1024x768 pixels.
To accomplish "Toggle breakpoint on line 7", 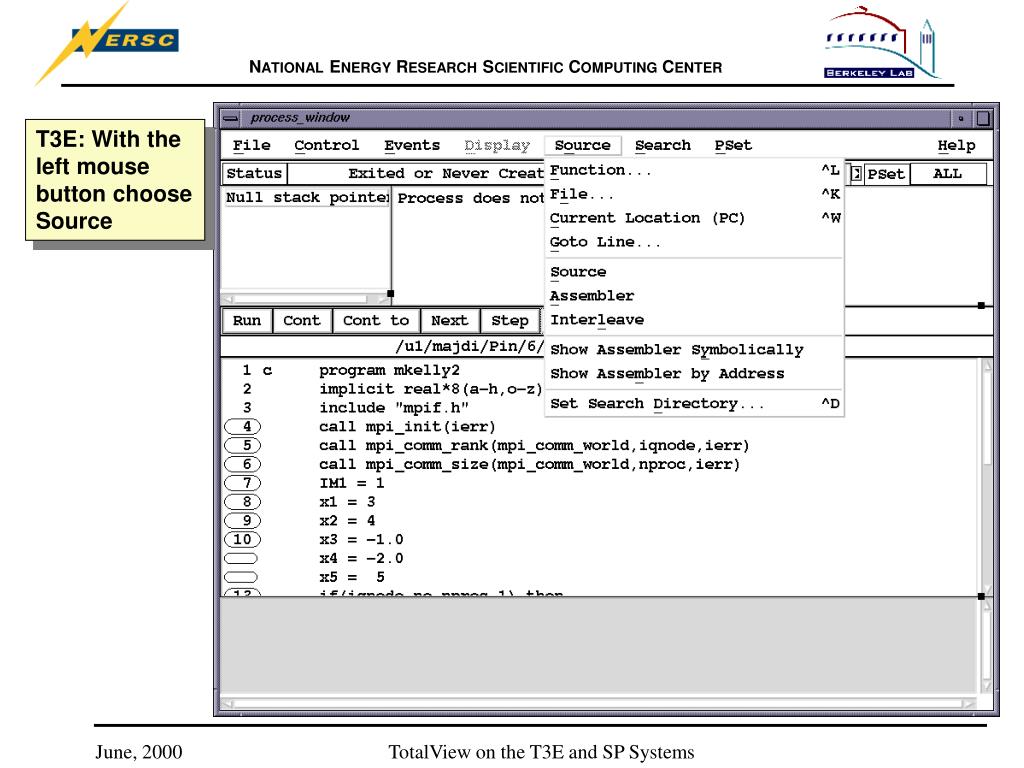I will [x=242, y=483].
